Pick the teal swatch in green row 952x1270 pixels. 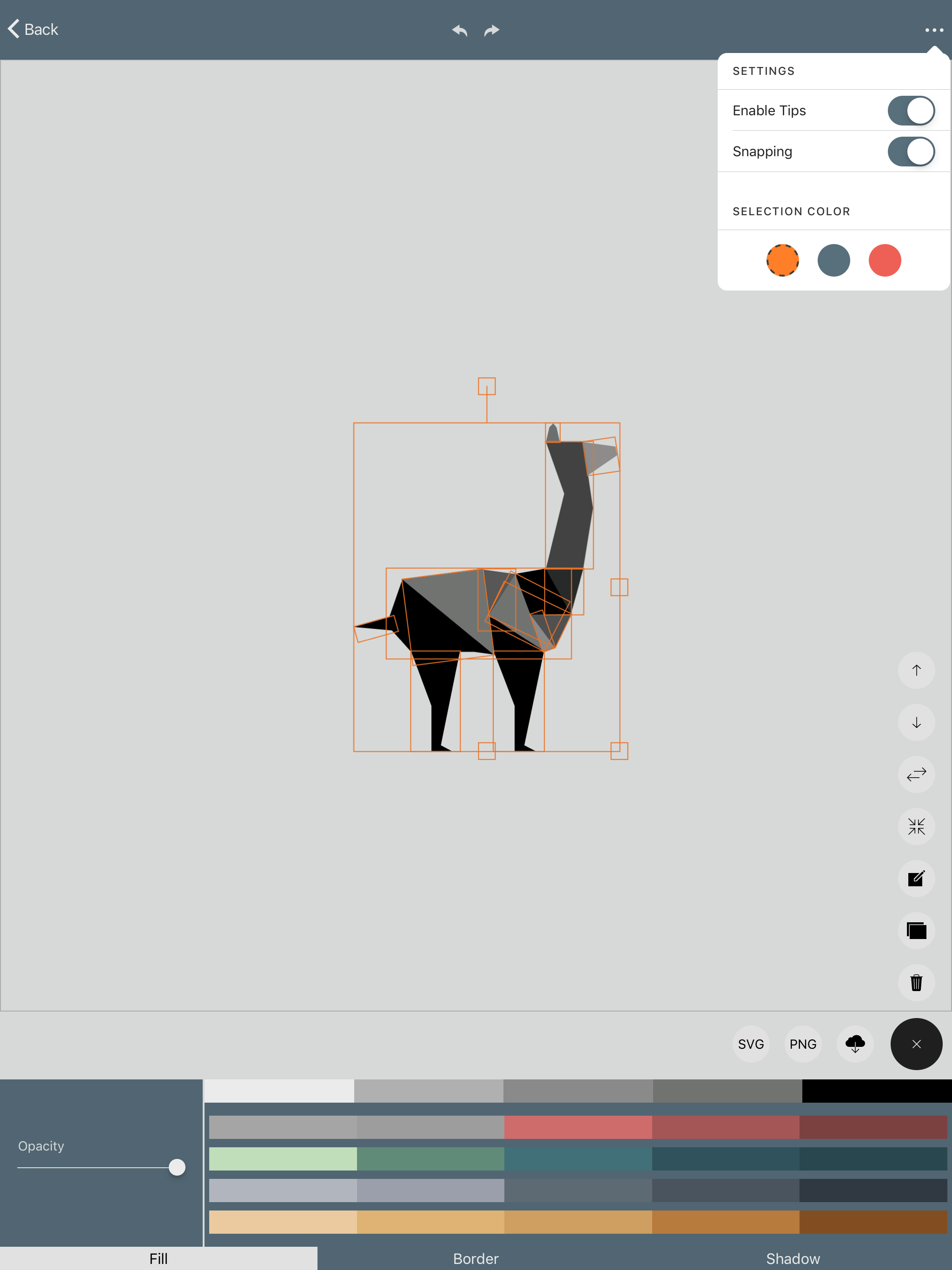coord(578,1158)
